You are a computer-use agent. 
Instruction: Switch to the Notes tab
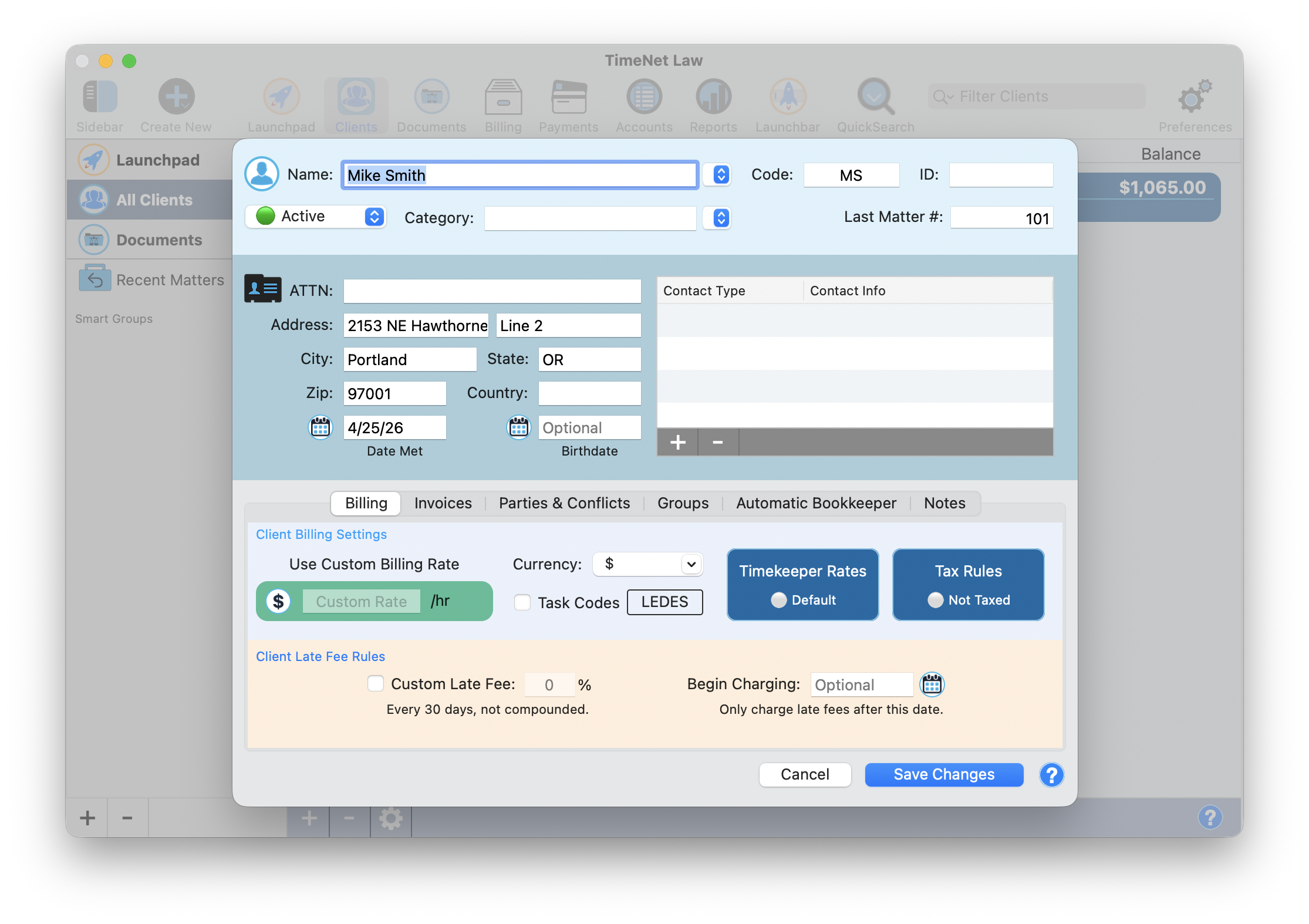coord(944,503)
